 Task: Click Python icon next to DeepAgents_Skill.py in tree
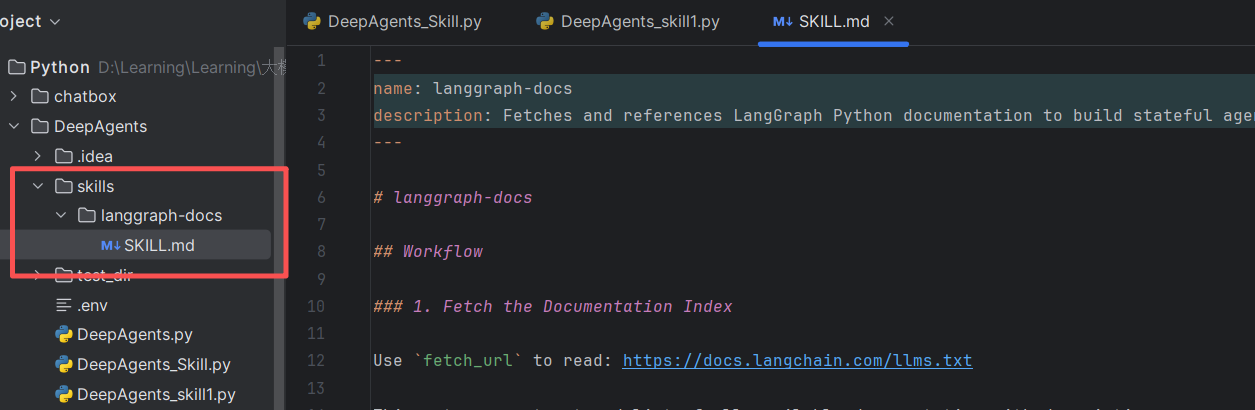[63, 365]
